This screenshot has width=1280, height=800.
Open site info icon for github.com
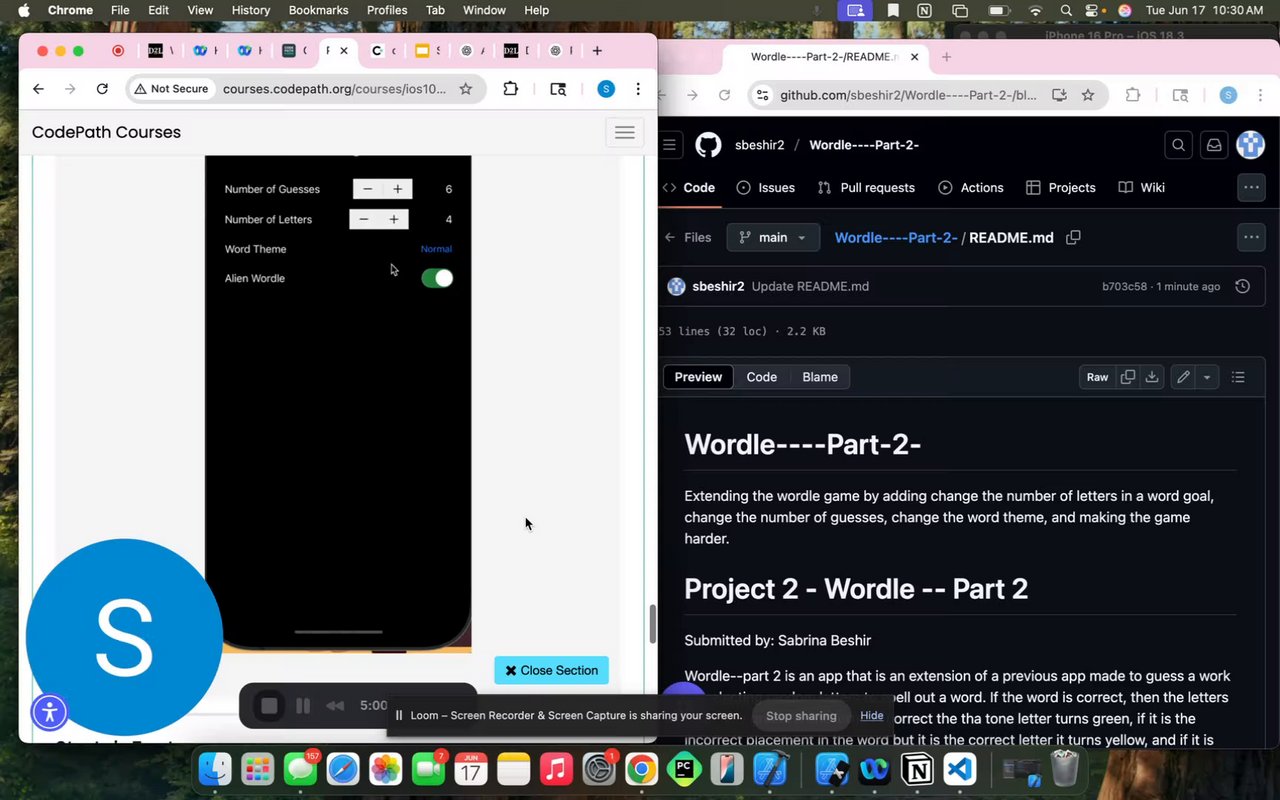click(x=762, y=95)
